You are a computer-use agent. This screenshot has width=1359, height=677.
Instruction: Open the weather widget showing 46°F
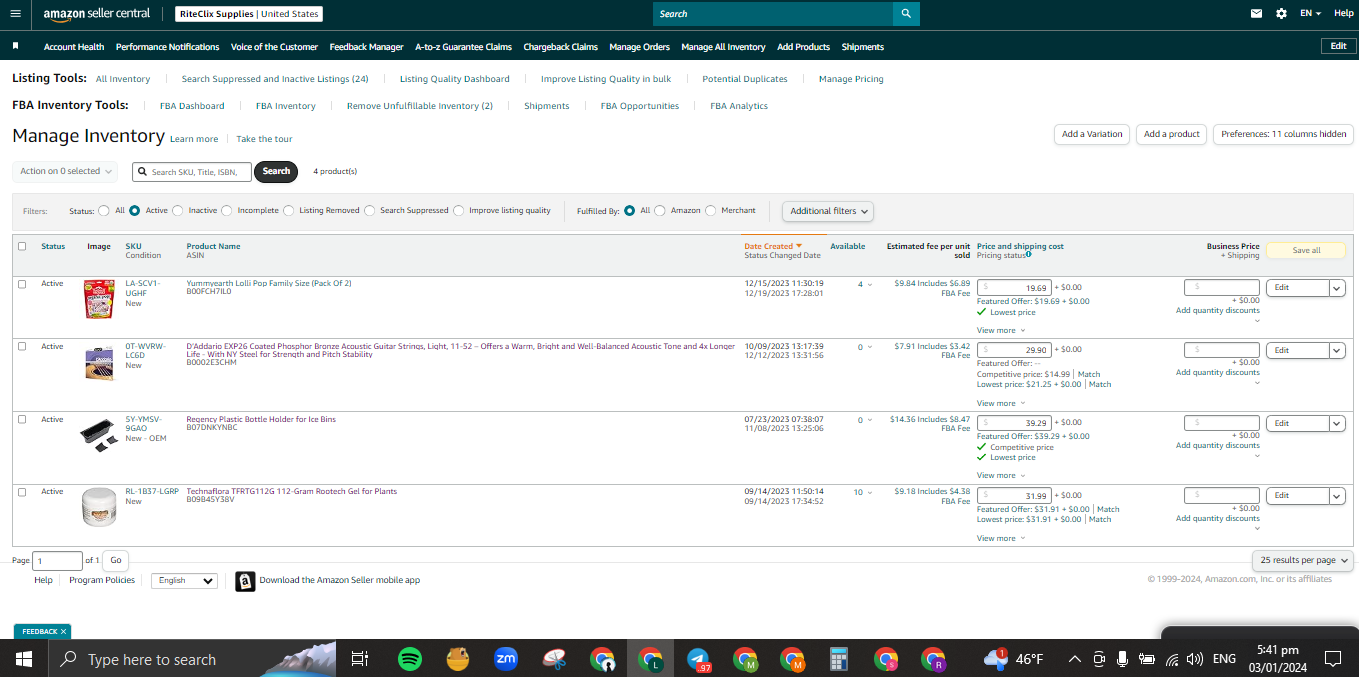tap(1013, 659)
